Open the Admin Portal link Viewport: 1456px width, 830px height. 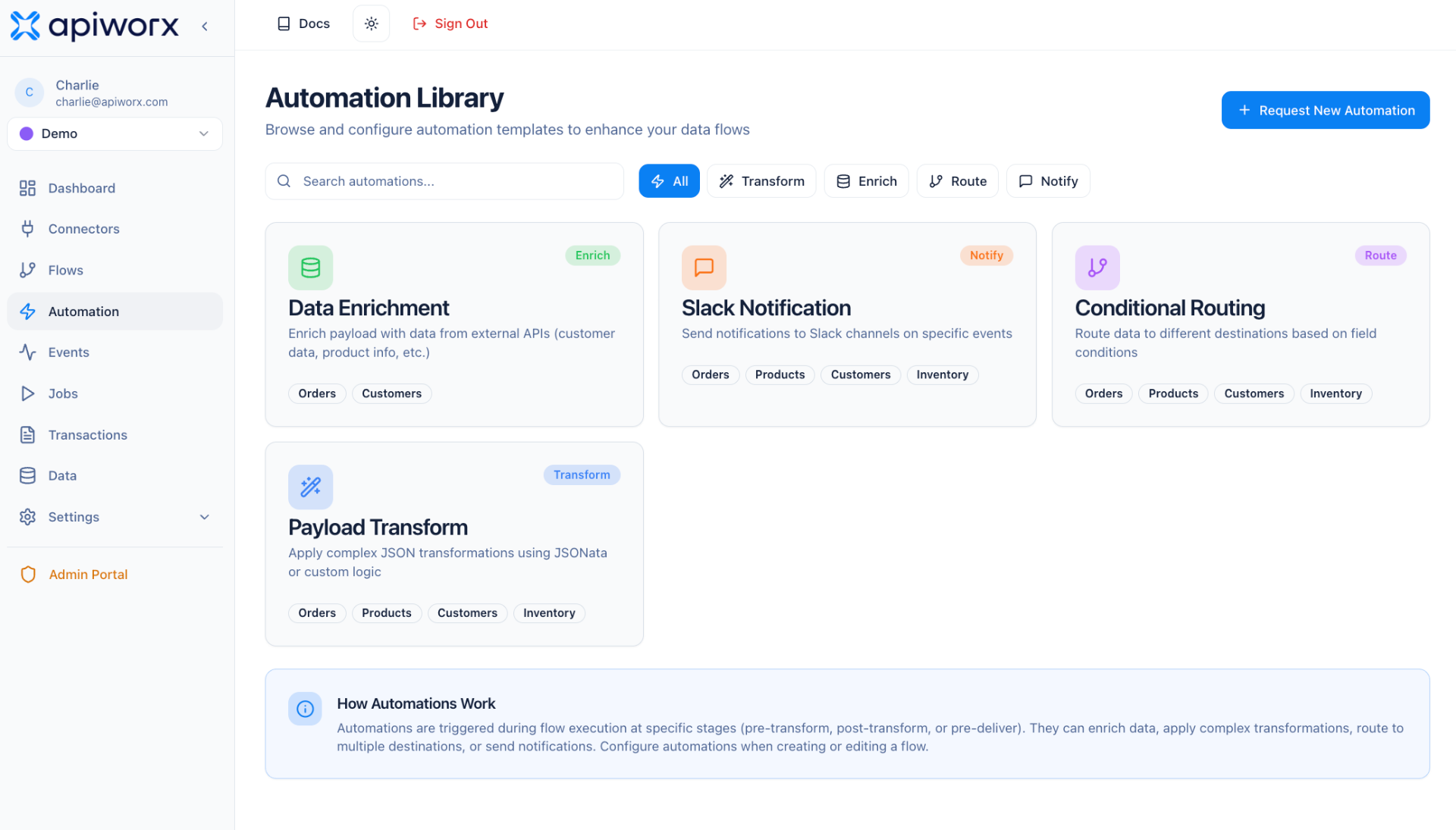click(88, 574)
